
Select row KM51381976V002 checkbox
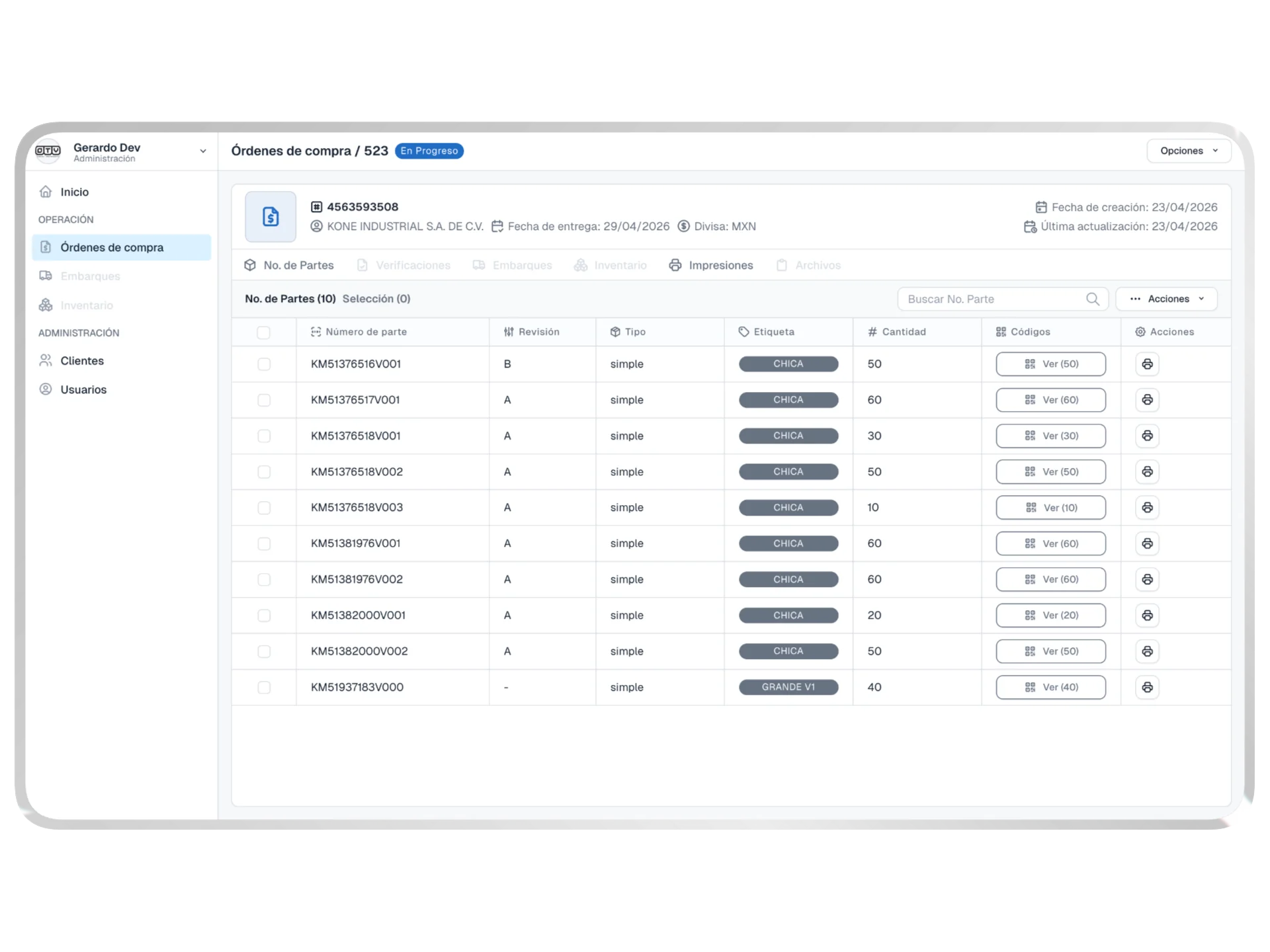(264, 580)
